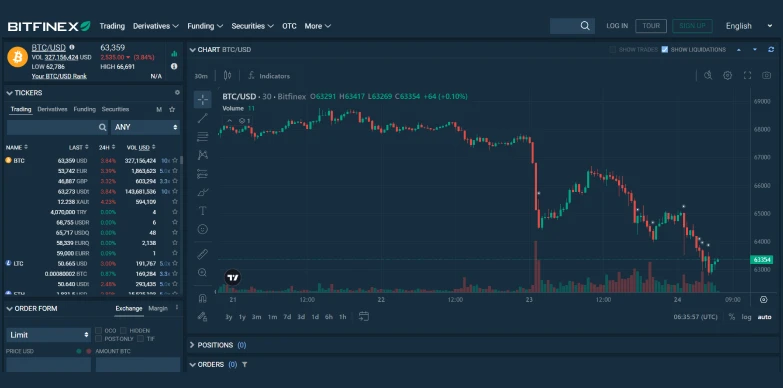Go to the OTC page
The image size is (783, 388).
pyautogui.click(x=289, y=26)
